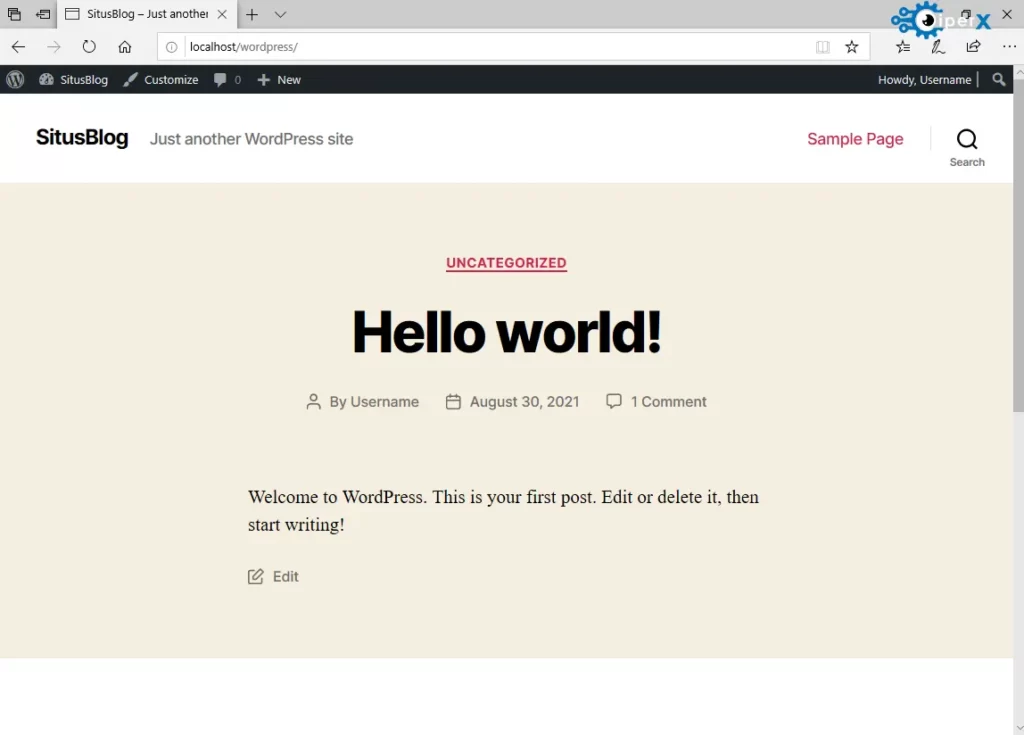Image resolution: width=1024 pixels, height=735 pixels.
Task: Click the admin bar search magnifier icon
Action: 998,80
